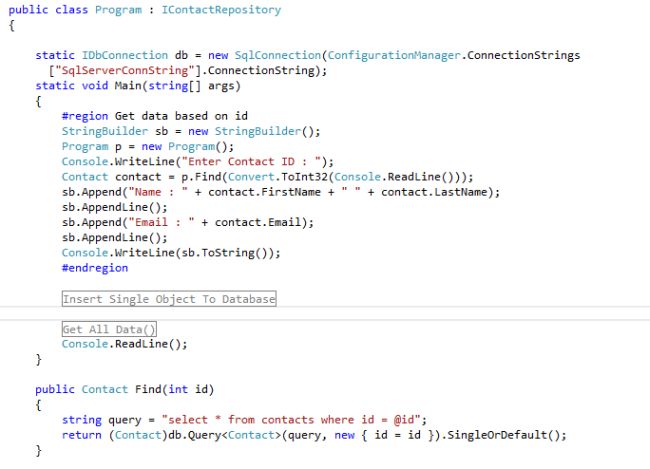Click 'ConfigurationManager' in the connection line

(x=394, y=55)
